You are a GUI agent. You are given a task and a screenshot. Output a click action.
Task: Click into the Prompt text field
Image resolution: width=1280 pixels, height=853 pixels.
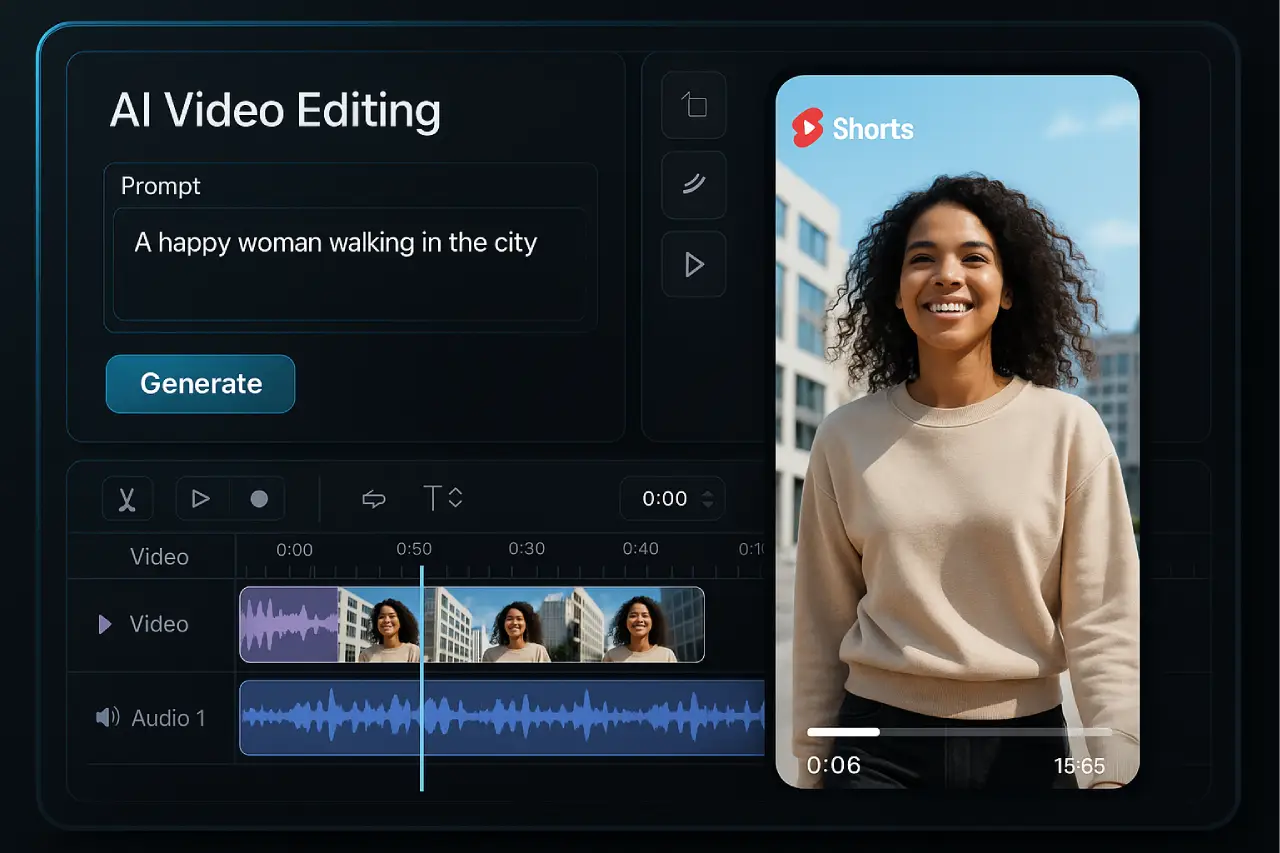pyautogui.click(x=350, y=263)
